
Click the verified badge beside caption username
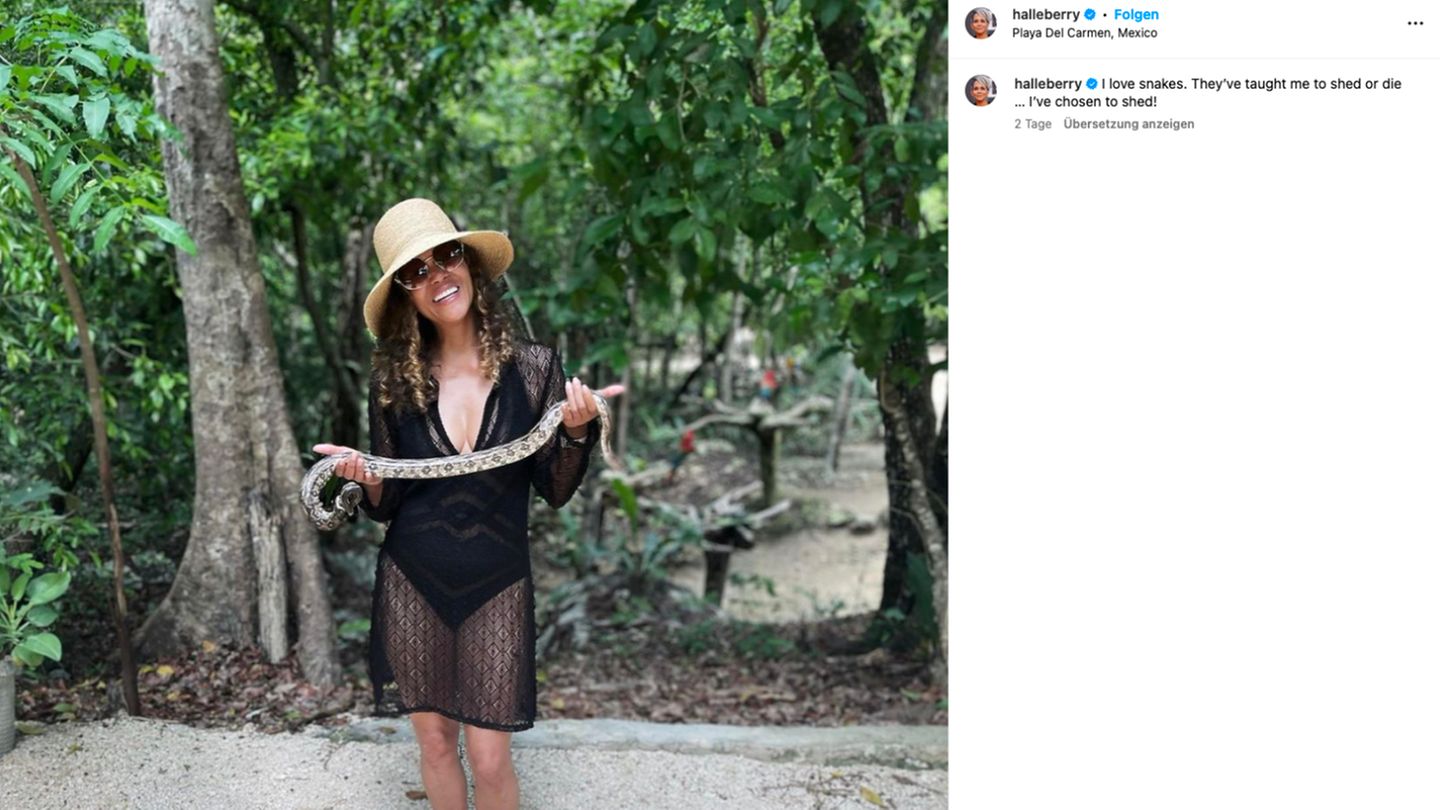1092,84
